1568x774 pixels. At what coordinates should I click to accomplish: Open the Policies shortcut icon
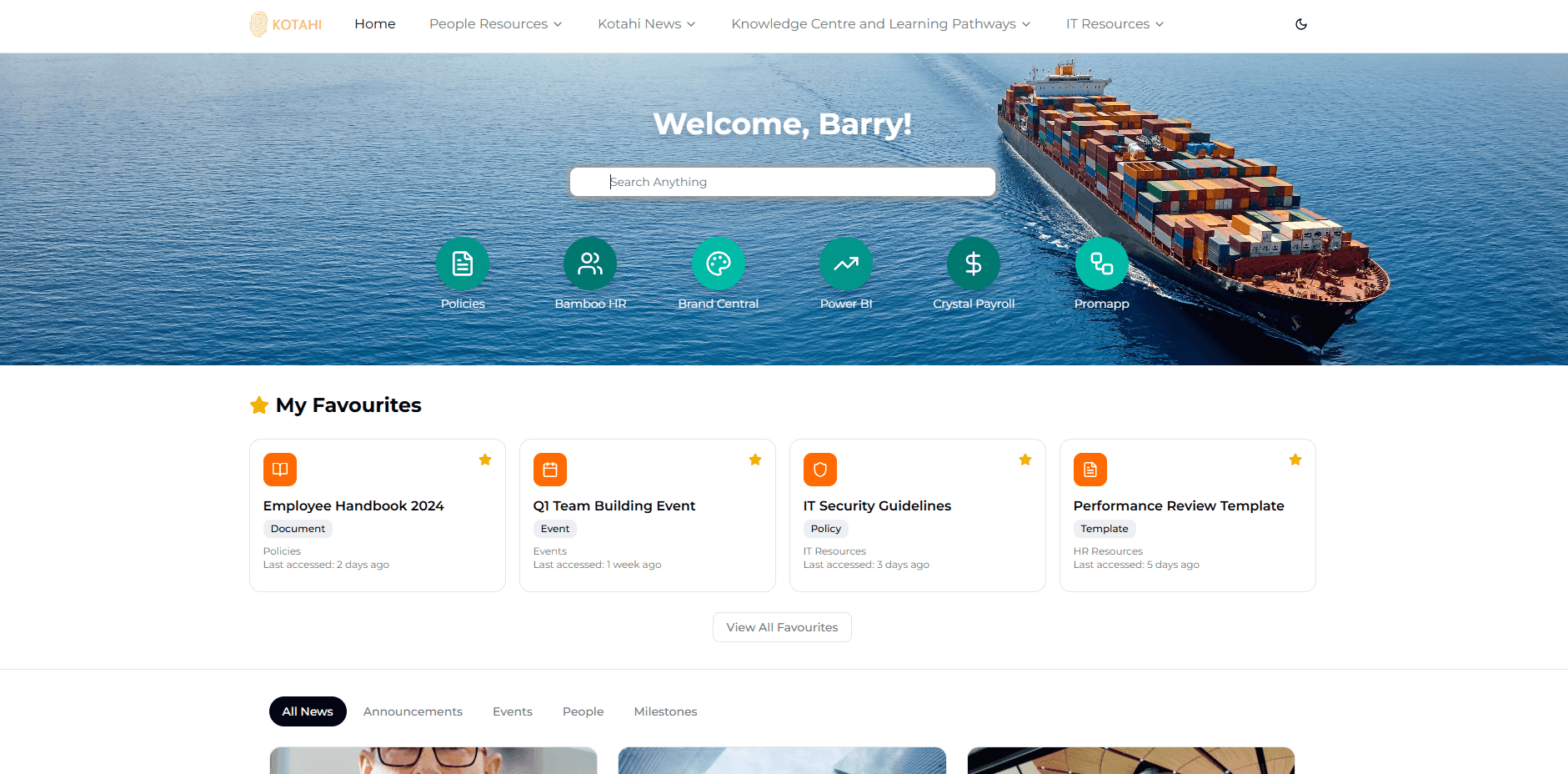[463, 264]
